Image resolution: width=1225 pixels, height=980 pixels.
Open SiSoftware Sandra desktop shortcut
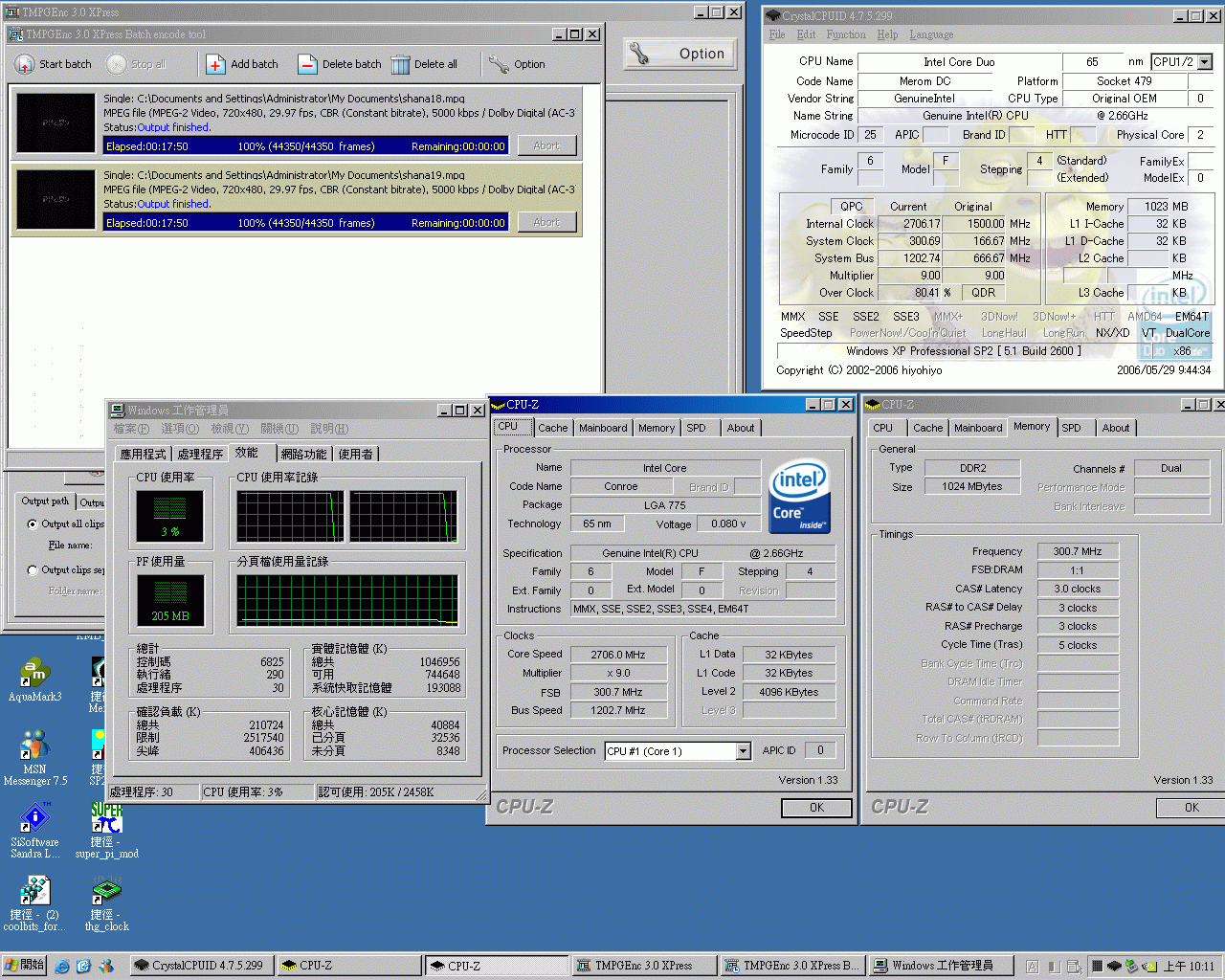pyautogui.click(x=34, y=819)
